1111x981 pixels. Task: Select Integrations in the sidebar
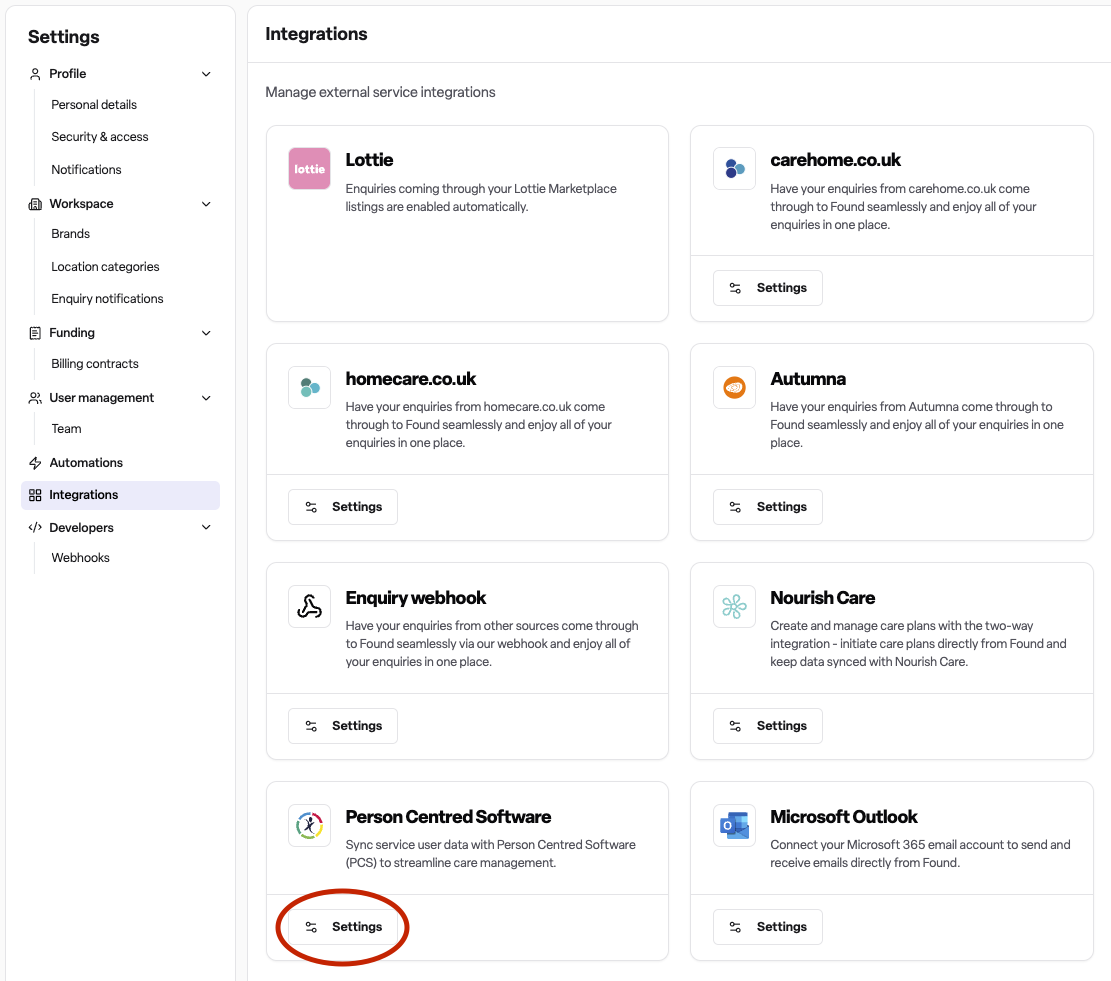point(120,495)
